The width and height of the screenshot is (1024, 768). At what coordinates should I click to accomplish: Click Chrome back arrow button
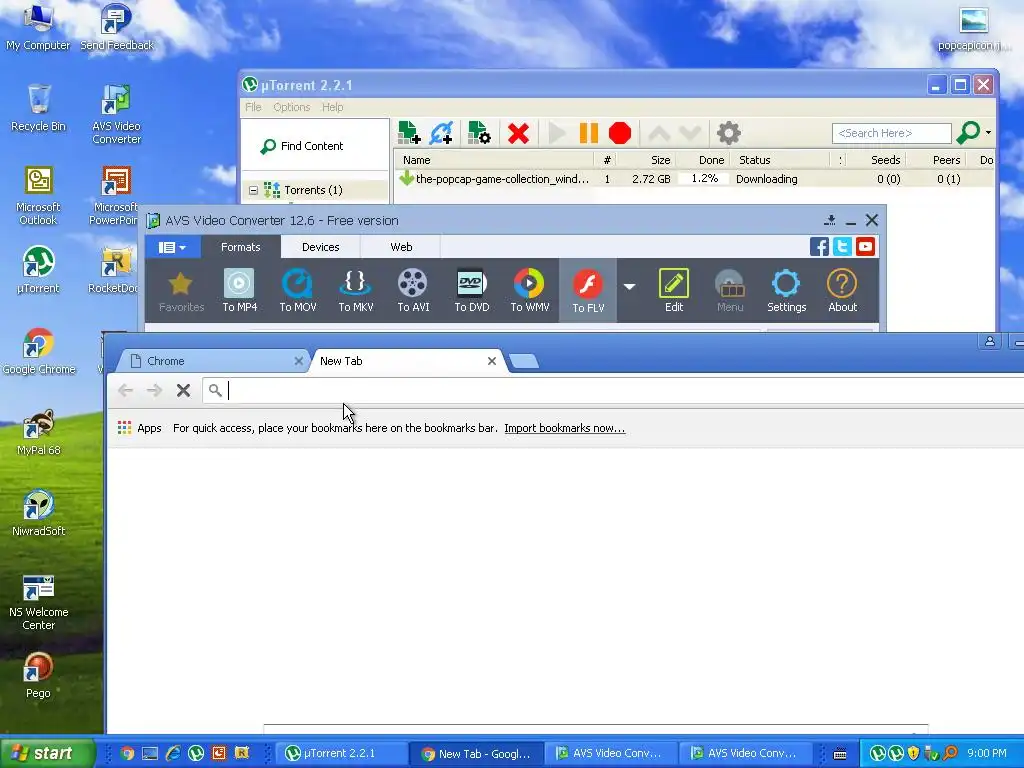pyautogui.click(x=125, y=391)
